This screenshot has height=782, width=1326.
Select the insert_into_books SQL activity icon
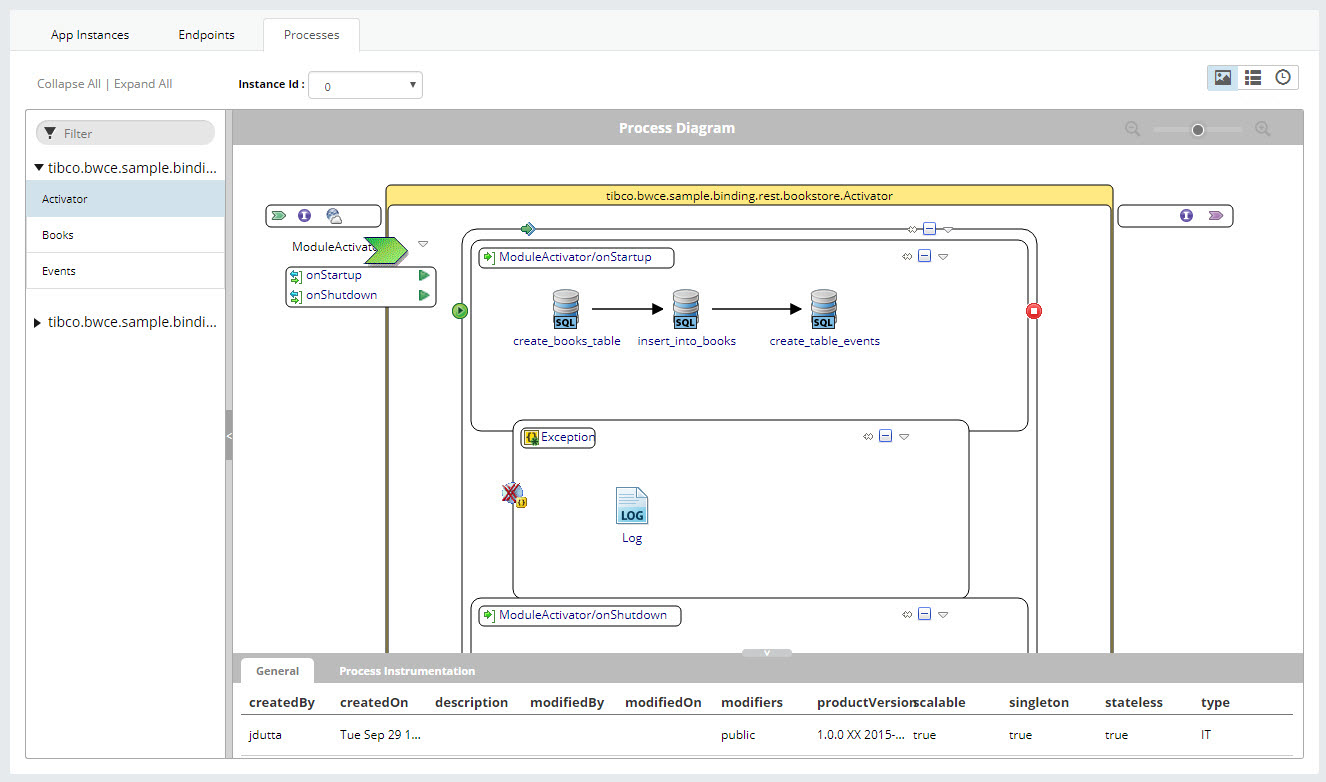(685, 309)
